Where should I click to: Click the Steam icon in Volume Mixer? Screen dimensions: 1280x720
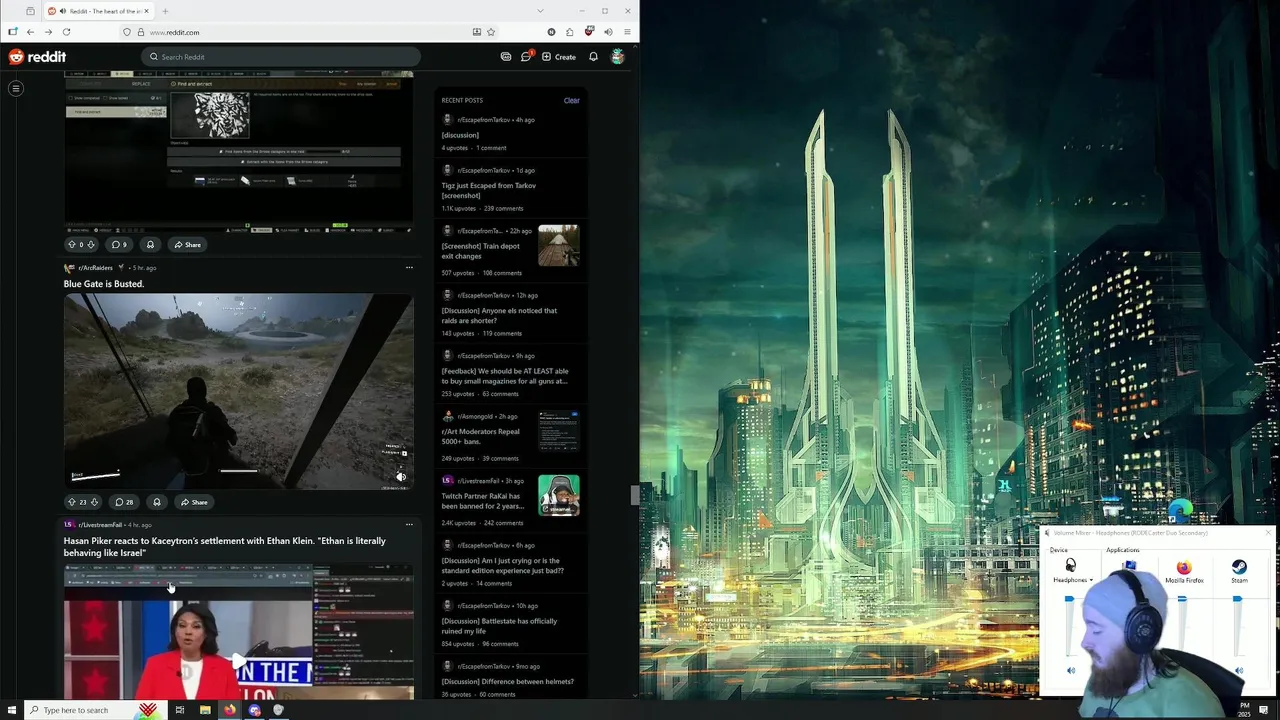click(1239, 567)
